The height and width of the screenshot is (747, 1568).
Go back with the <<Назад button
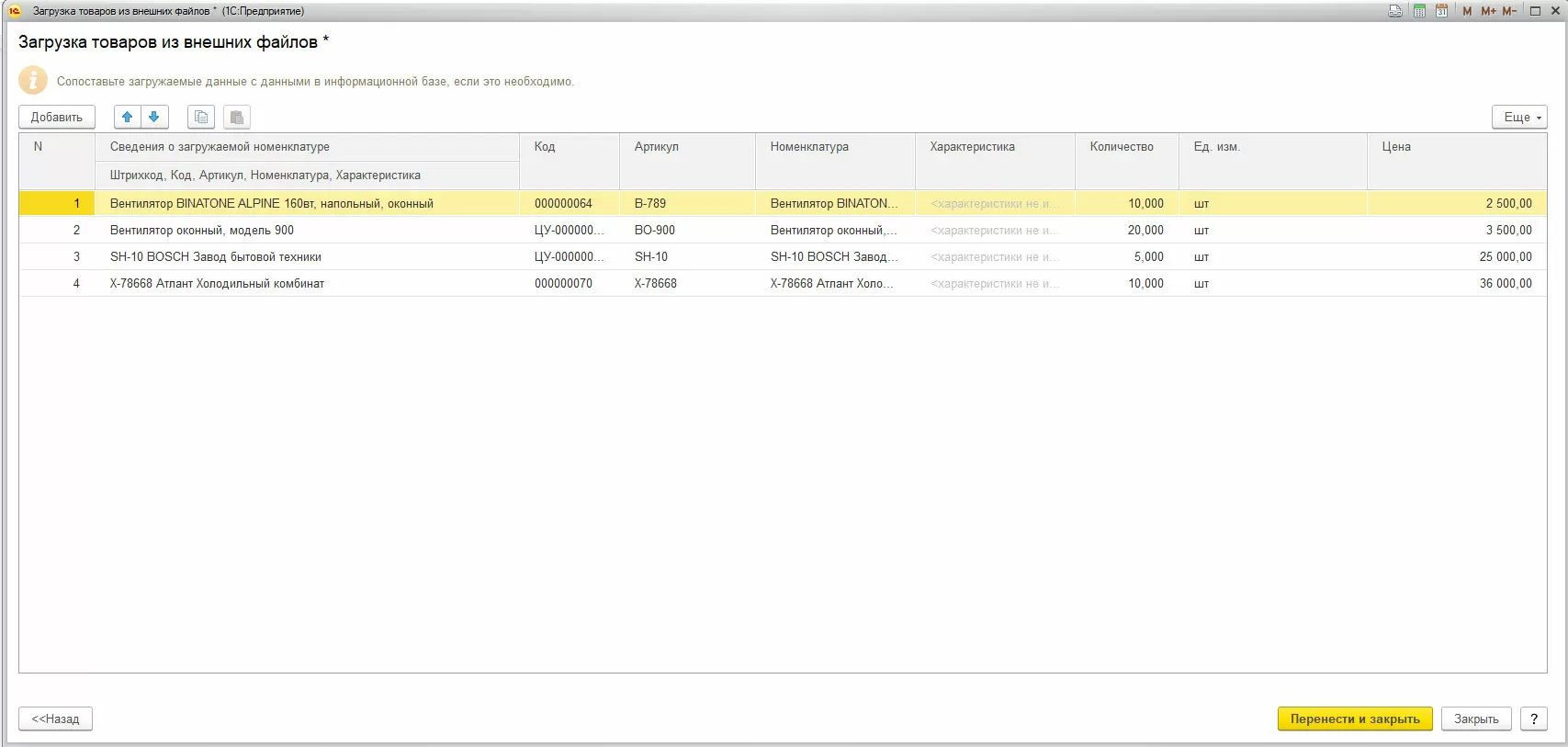tap(55, 719)
